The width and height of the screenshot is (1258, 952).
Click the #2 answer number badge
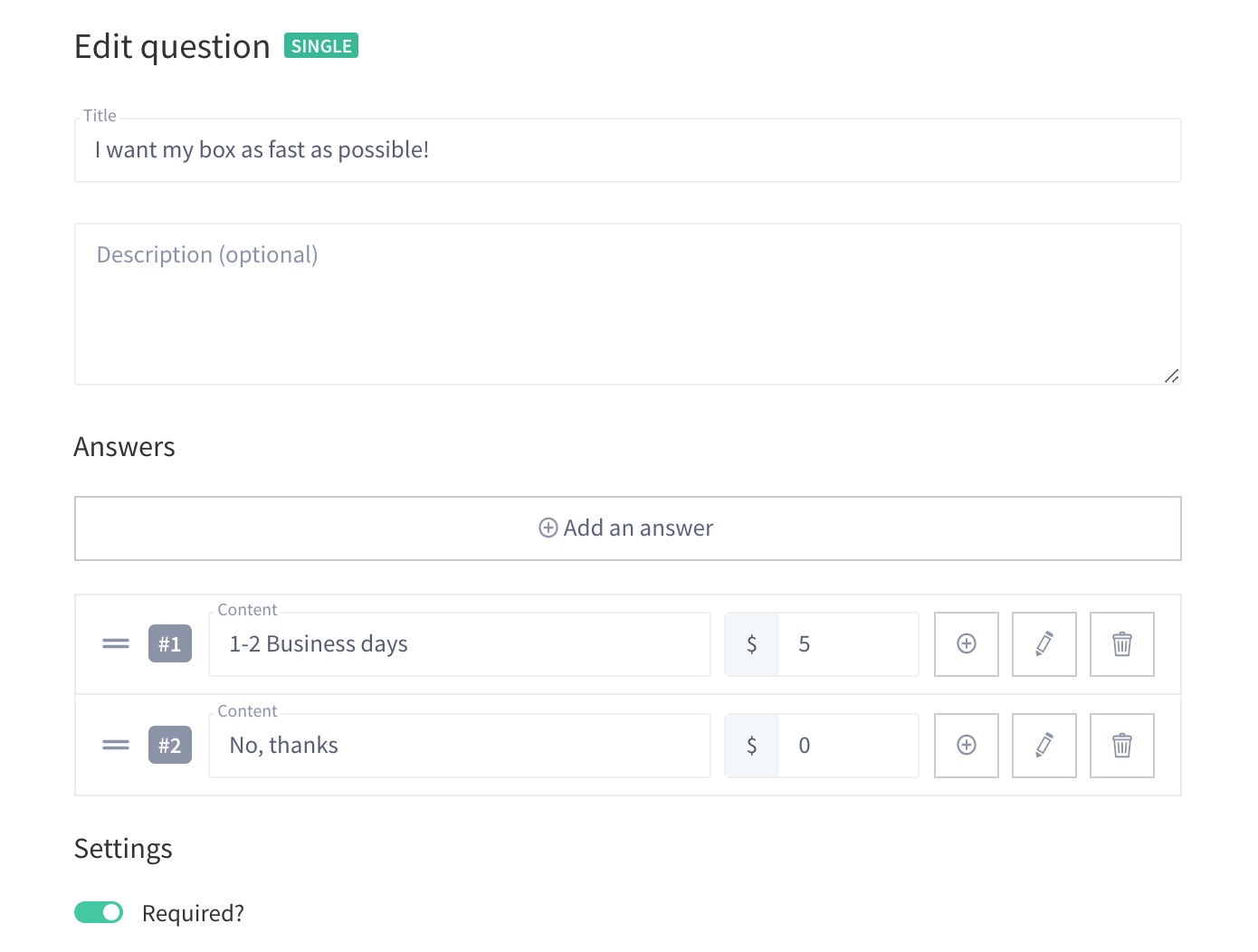coord(170,746)
